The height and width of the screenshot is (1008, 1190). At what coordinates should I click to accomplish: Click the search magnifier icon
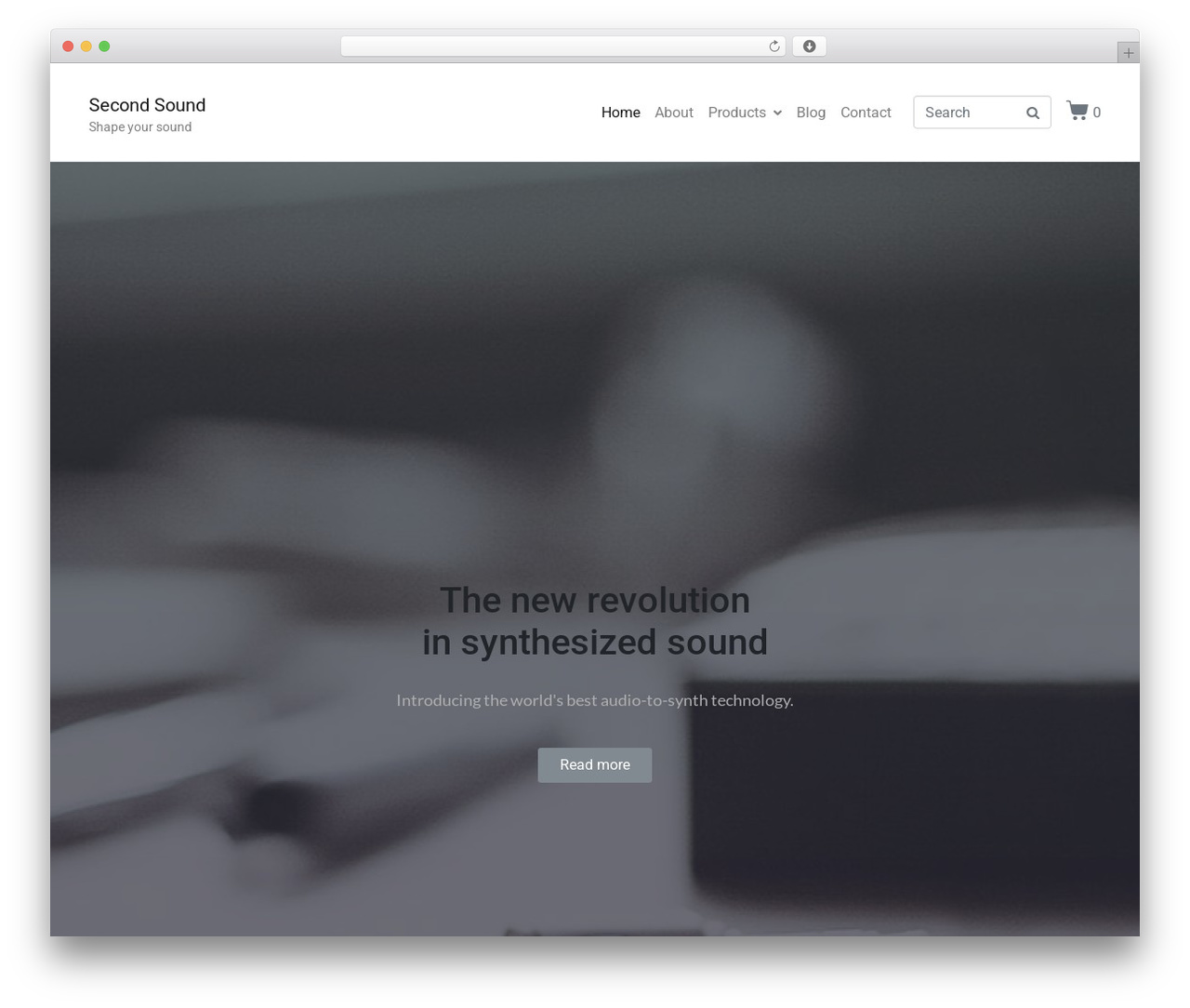click(x=1033, y=113)
